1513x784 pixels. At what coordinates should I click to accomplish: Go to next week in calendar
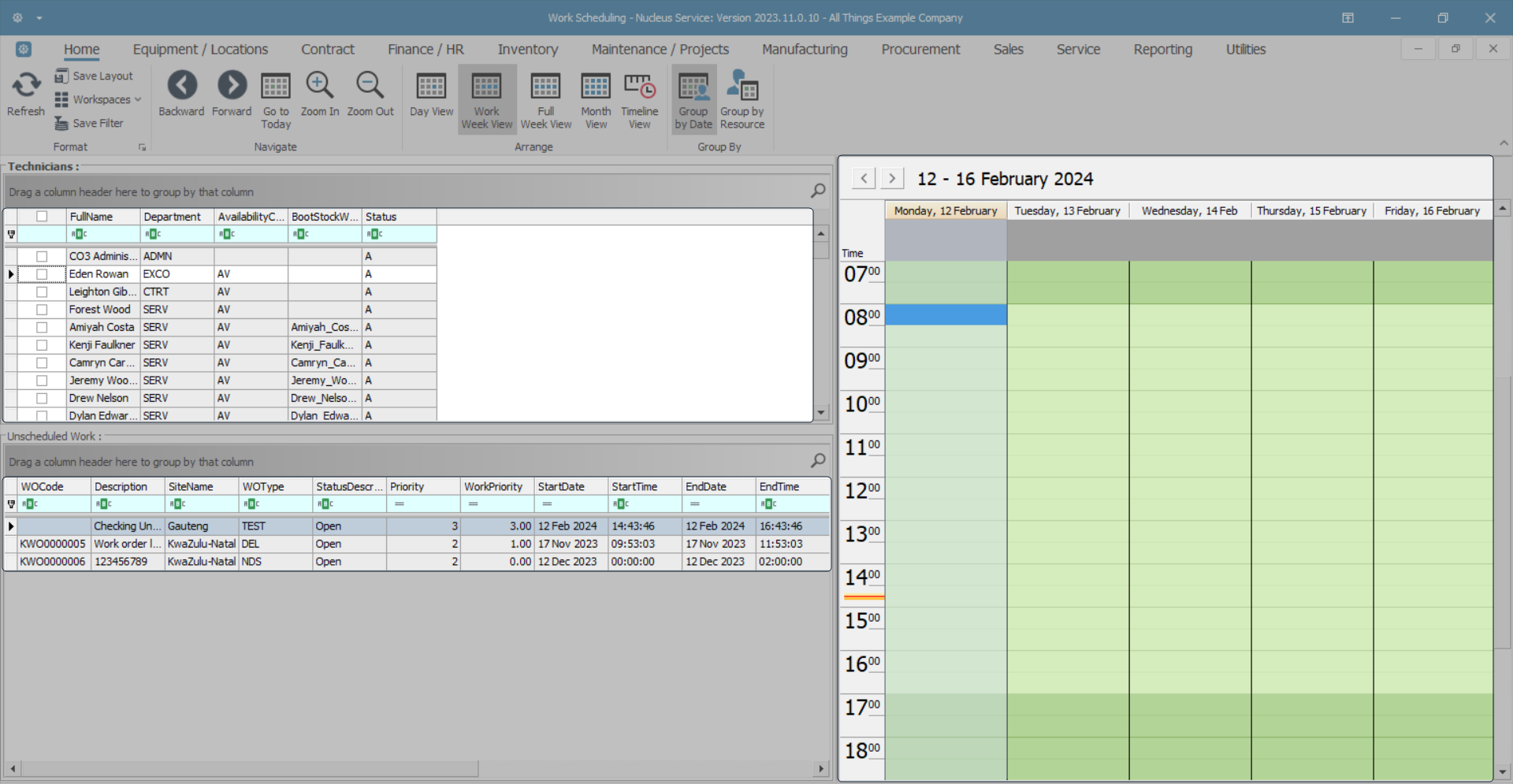coord(892,178)
